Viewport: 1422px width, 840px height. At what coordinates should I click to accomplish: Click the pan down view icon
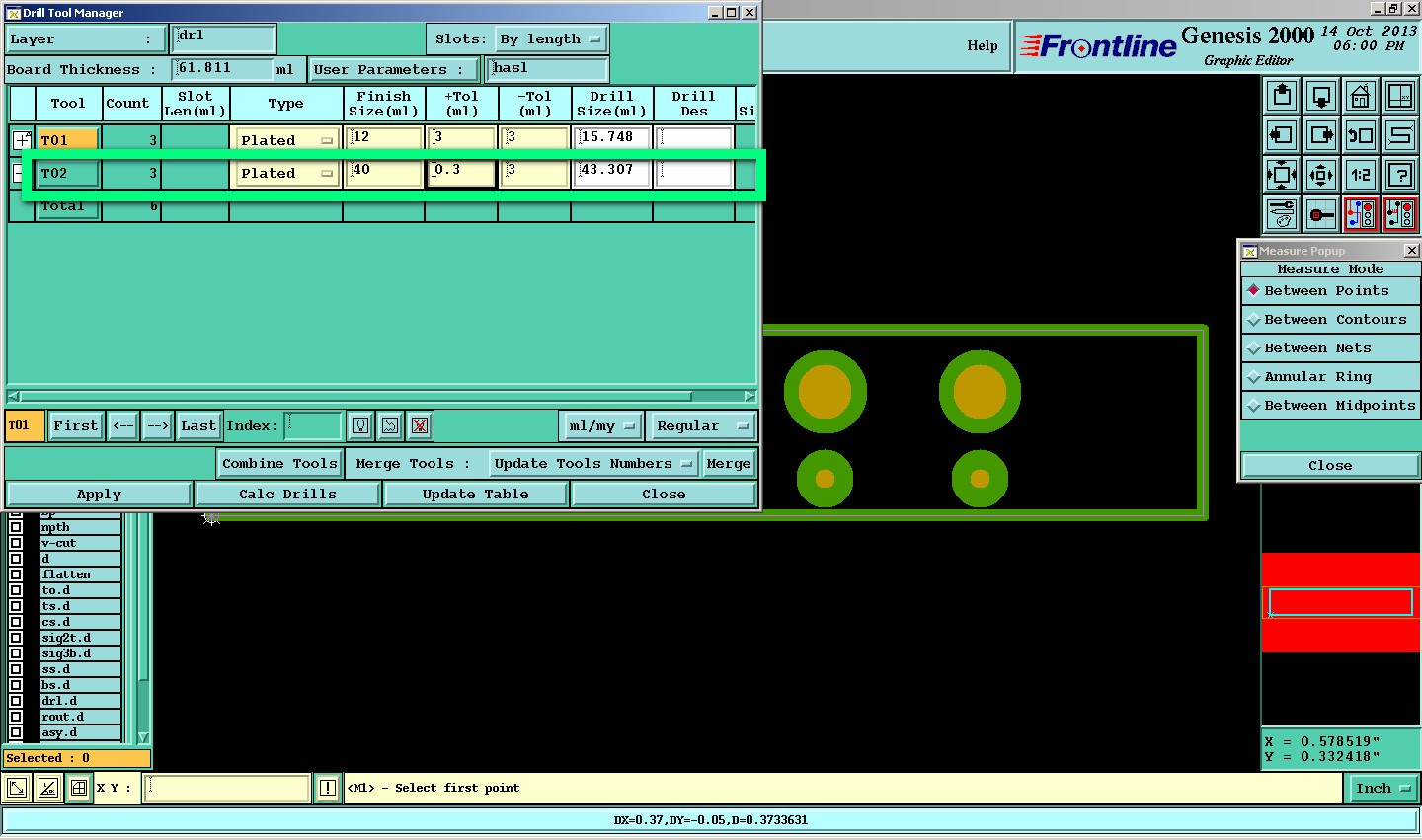(1321, 96)
